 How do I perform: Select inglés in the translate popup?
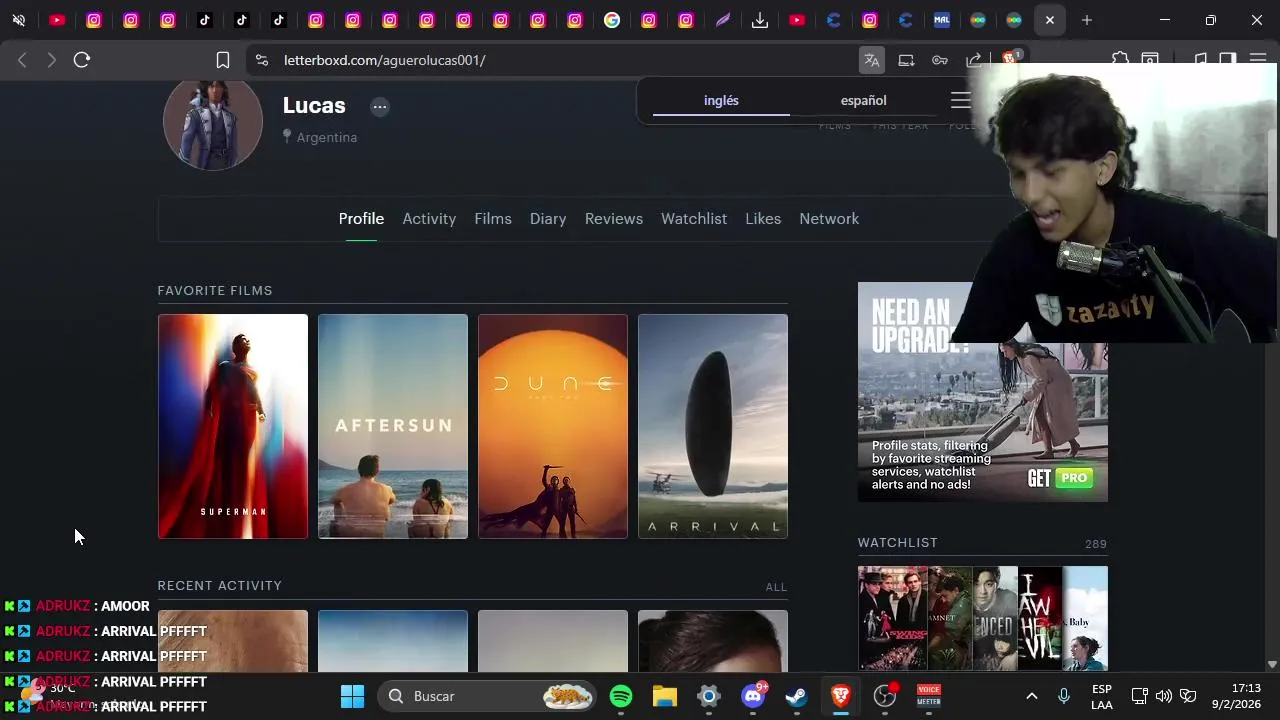[721, 100]
